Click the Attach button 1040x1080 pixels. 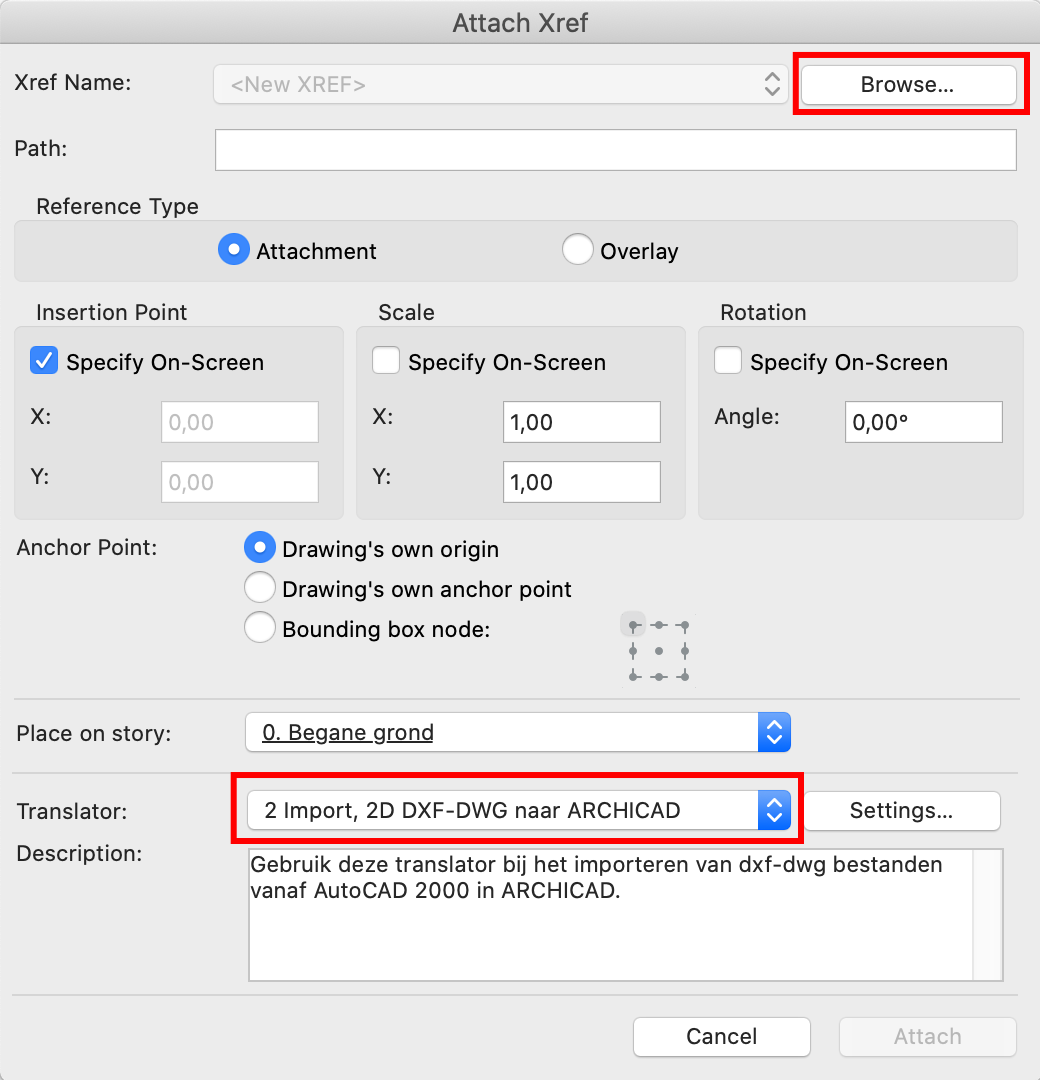928,1037
